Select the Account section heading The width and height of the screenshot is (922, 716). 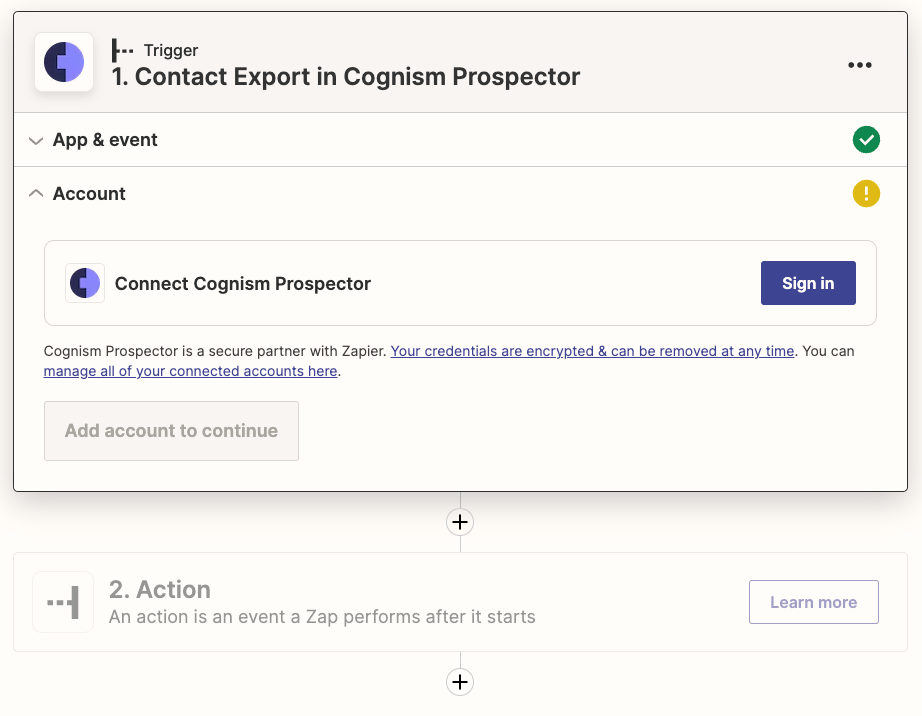point(89,194)
